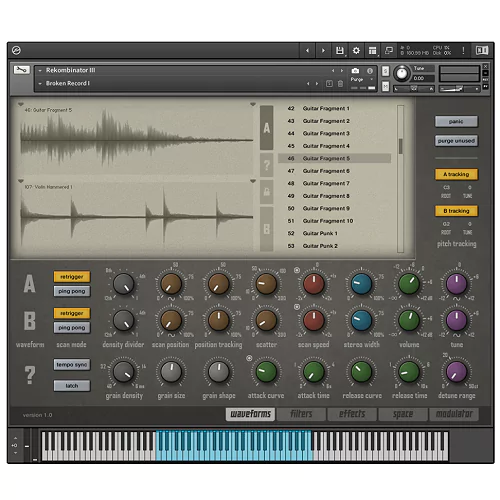Switch to the filters tab
The image size is (500, 500).
tap(301, 414)
